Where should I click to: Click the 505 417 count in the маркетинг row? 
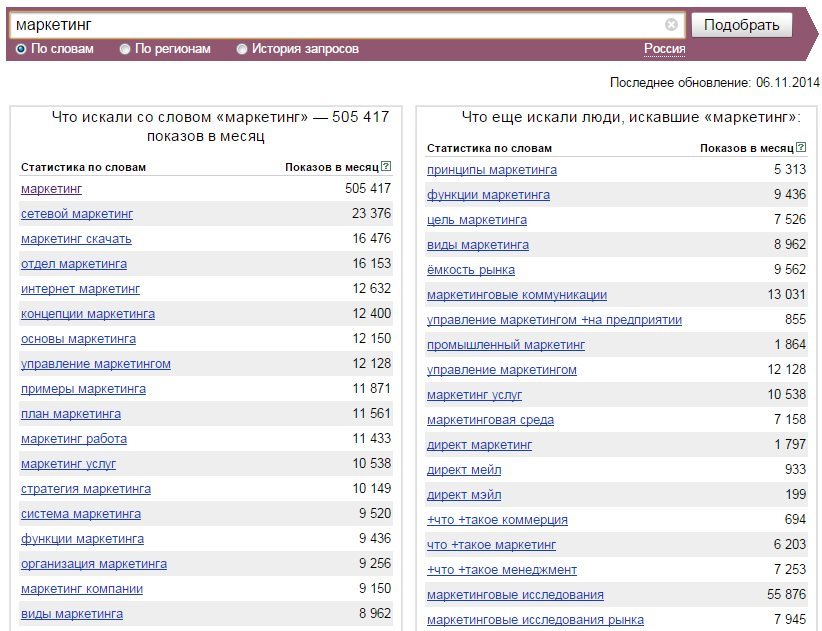[x=368, y=188]
